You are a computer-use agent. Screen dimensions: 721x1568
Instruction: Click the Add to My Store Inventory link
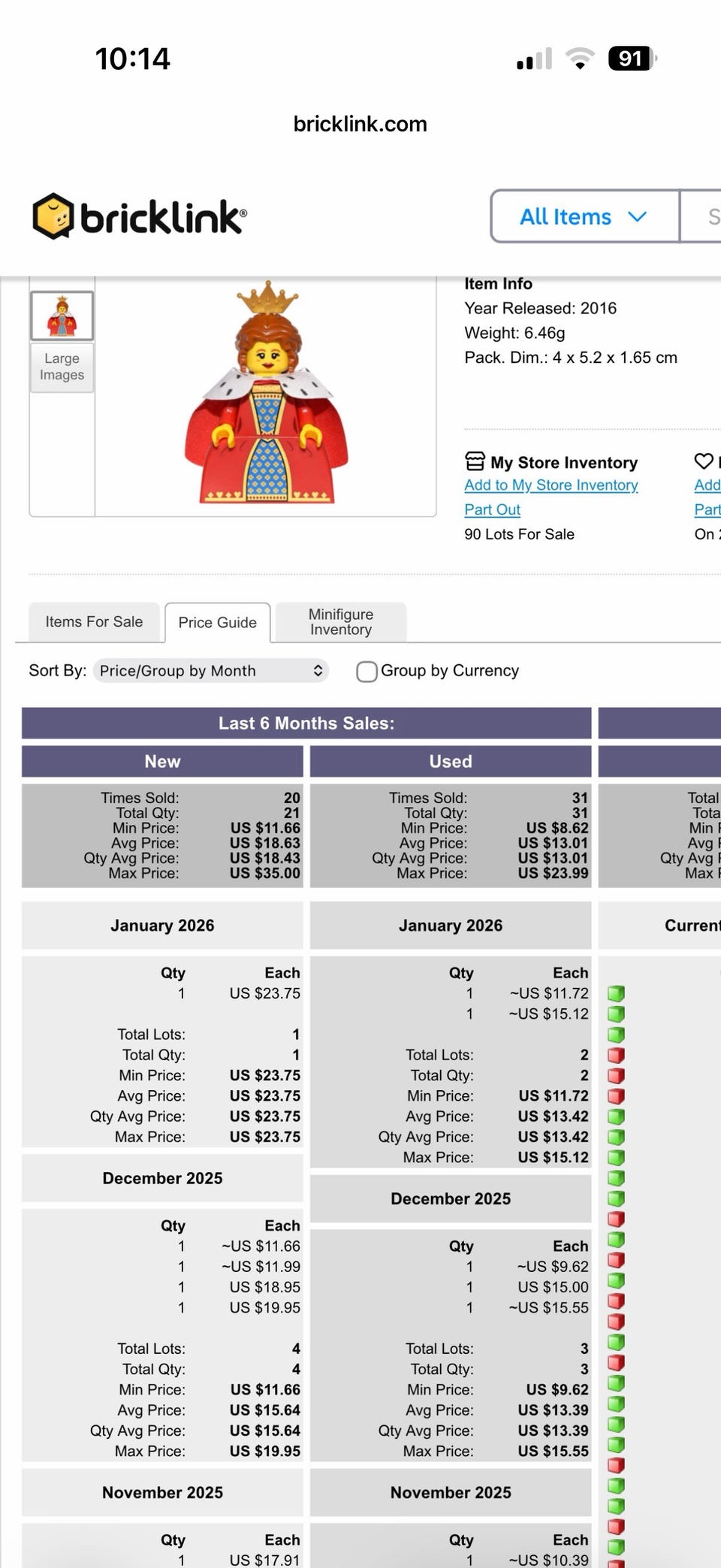pos(551,485)
